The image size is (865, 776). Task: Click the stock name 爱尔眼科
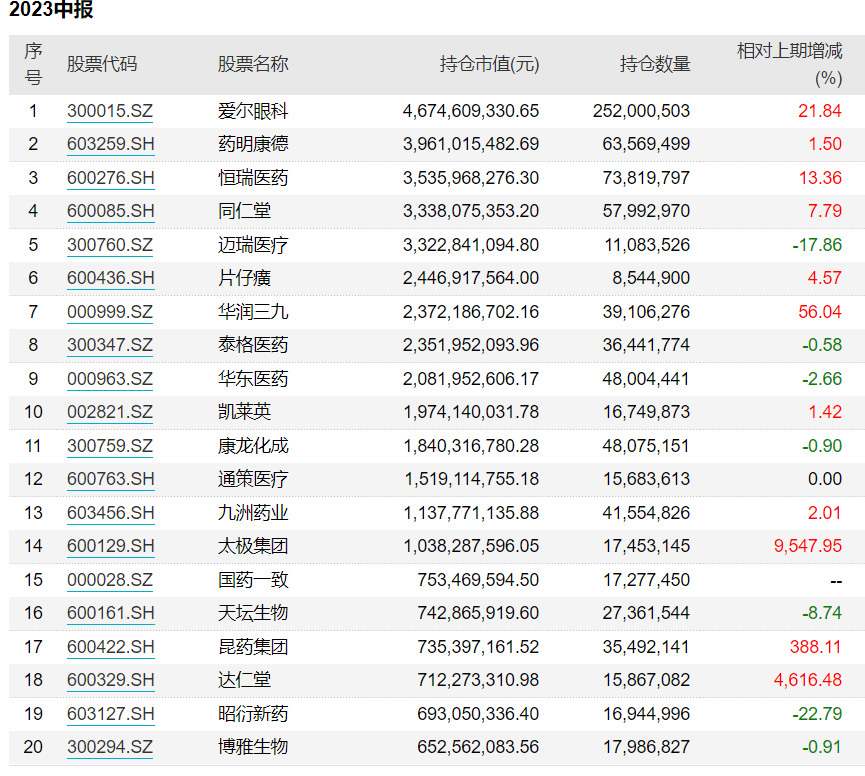[253, 111]
